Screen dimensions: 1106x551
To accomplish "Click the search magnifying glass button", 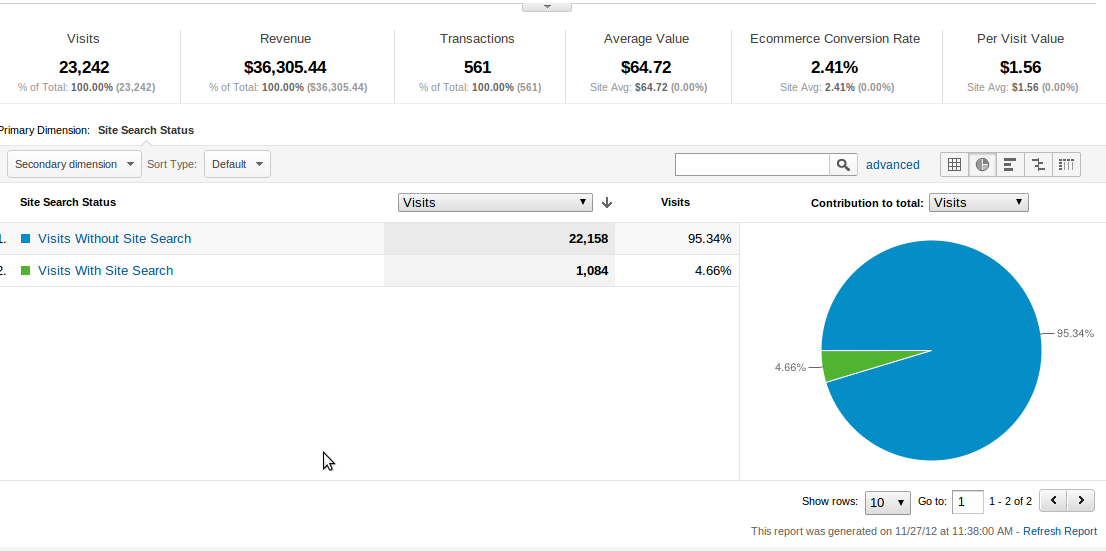I will click(x=844, y=165).
